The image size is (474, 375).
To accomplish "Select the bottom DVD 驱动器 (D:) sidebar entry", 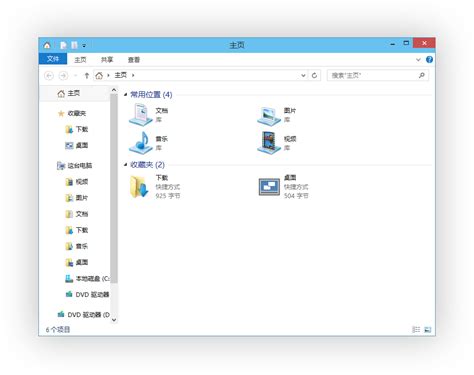I will tap(83, 315).
